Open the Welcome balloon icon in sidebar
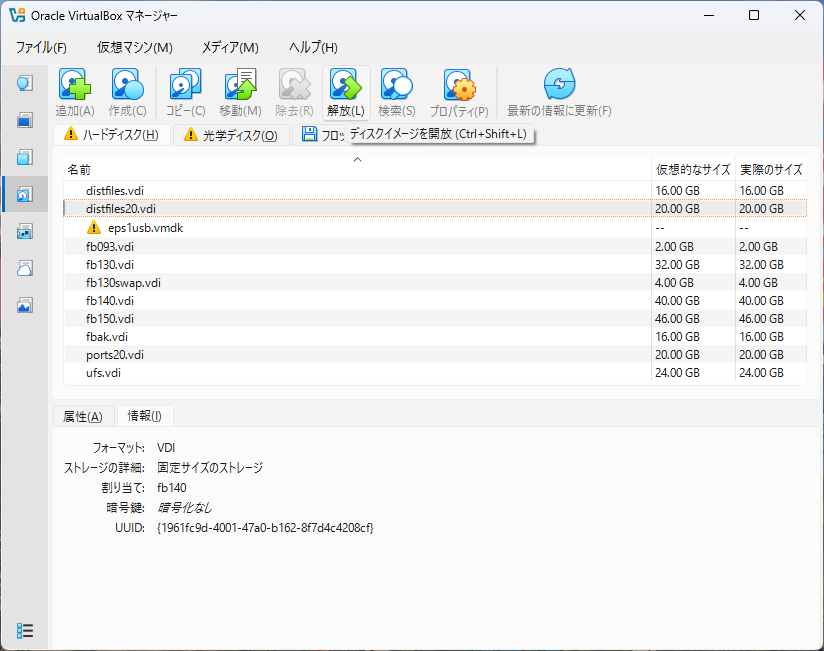The width and height of the screenshot is (824, 651). (x=25, y=83)
